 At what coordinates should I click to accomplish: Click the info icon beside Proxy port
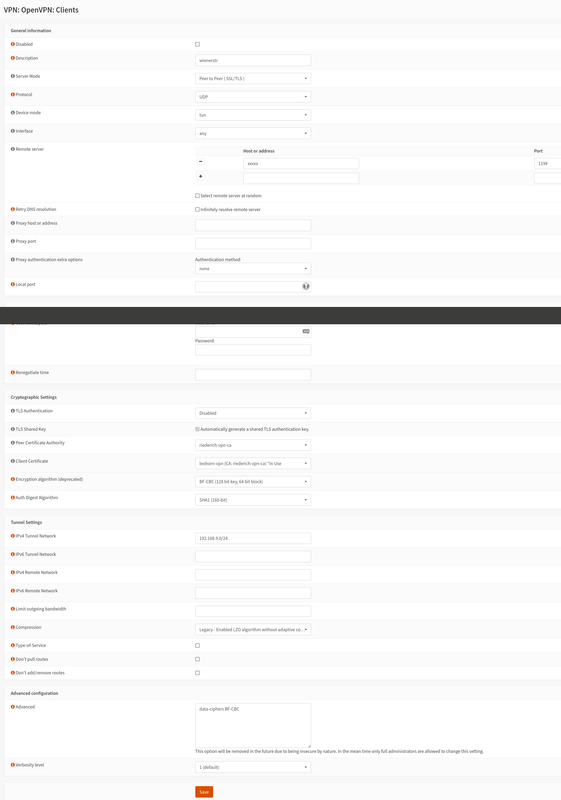click(x=13, y=241)
